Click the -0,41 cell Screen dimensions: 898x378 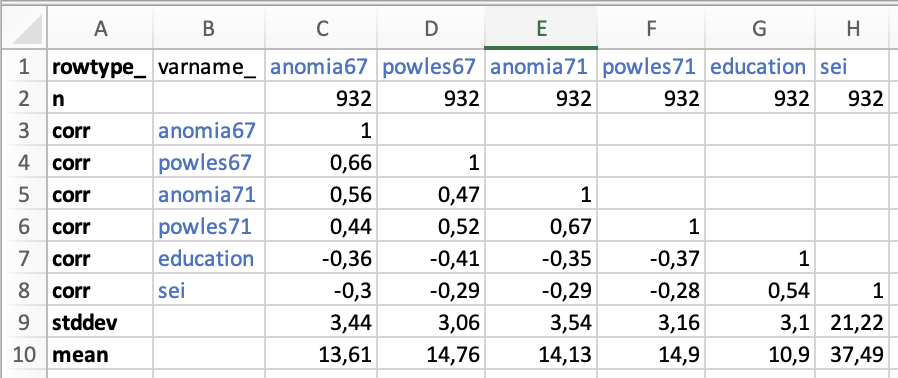click(430, 259)
